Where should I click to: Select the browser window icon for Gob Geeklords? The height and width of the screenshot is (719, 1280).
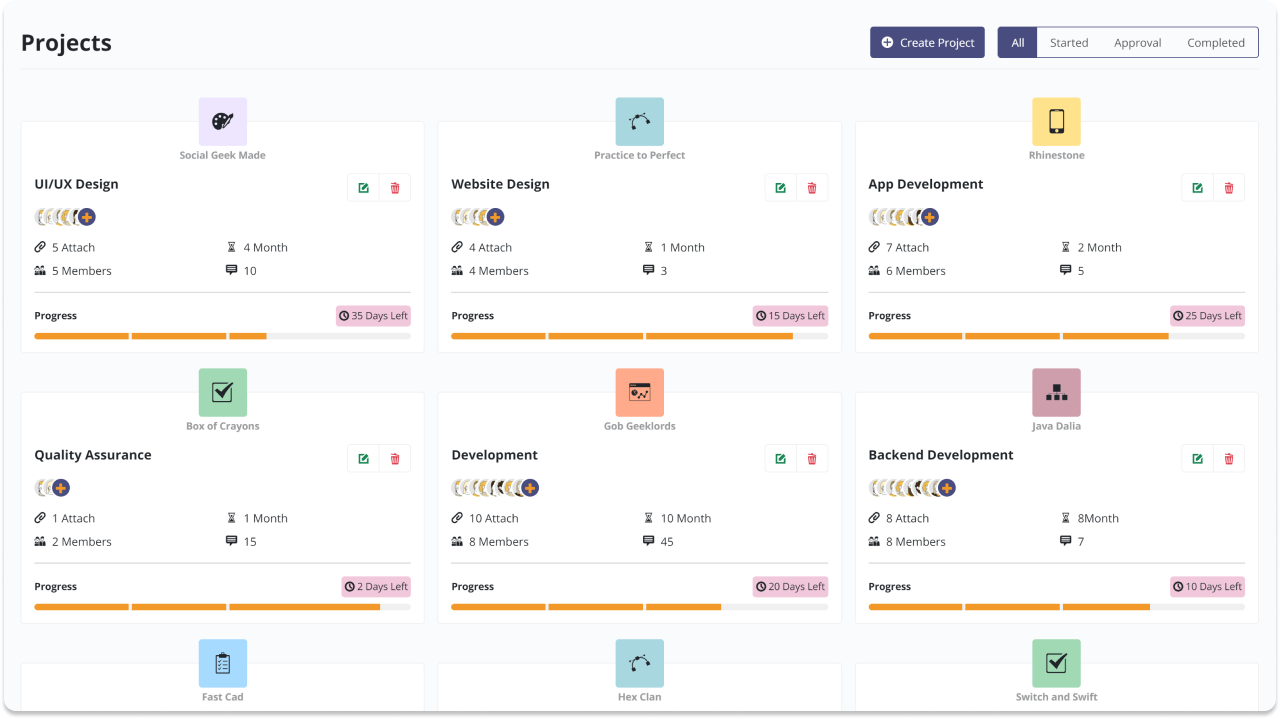click(639, 391)
